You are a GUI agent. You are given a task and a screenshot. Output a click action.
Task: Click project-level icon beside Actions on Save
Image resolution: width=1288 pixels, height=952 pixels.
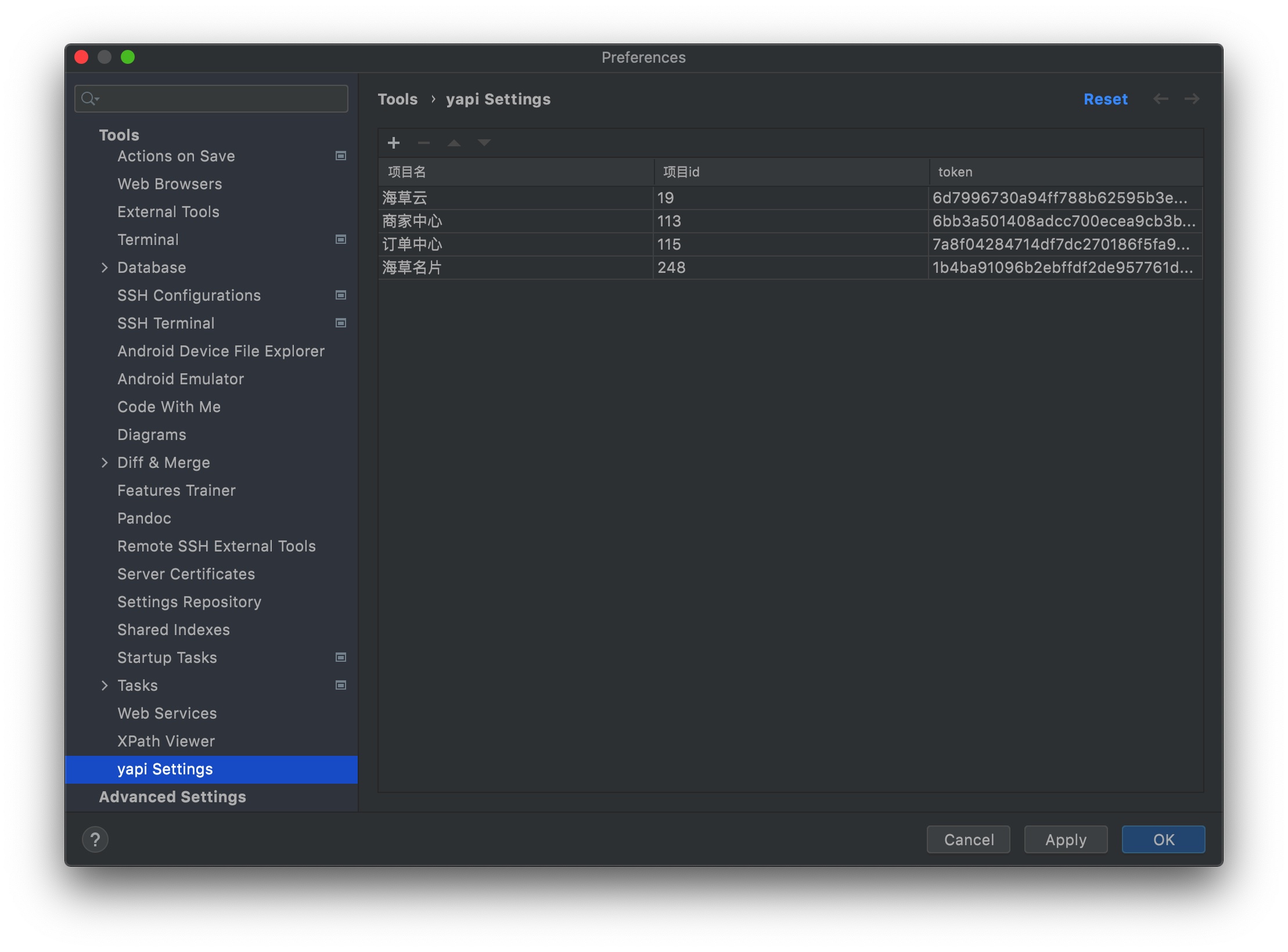pyautogui.click(x=341, y=156)
